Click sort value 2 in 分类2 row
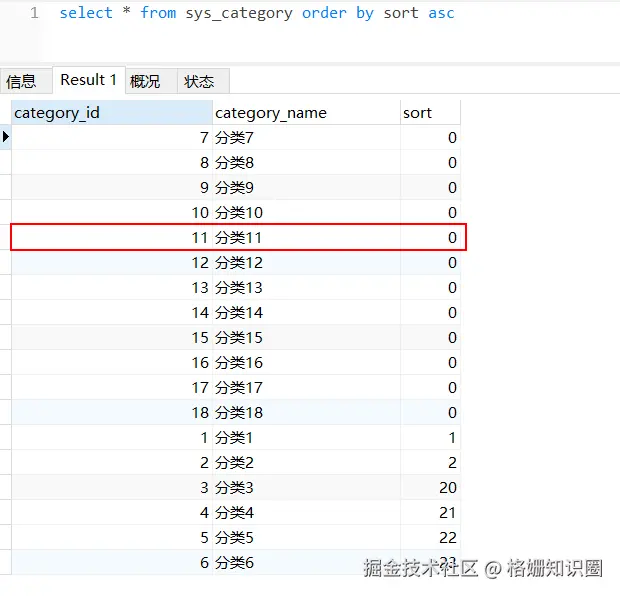 pyautogui.click(x=430, y=462)
